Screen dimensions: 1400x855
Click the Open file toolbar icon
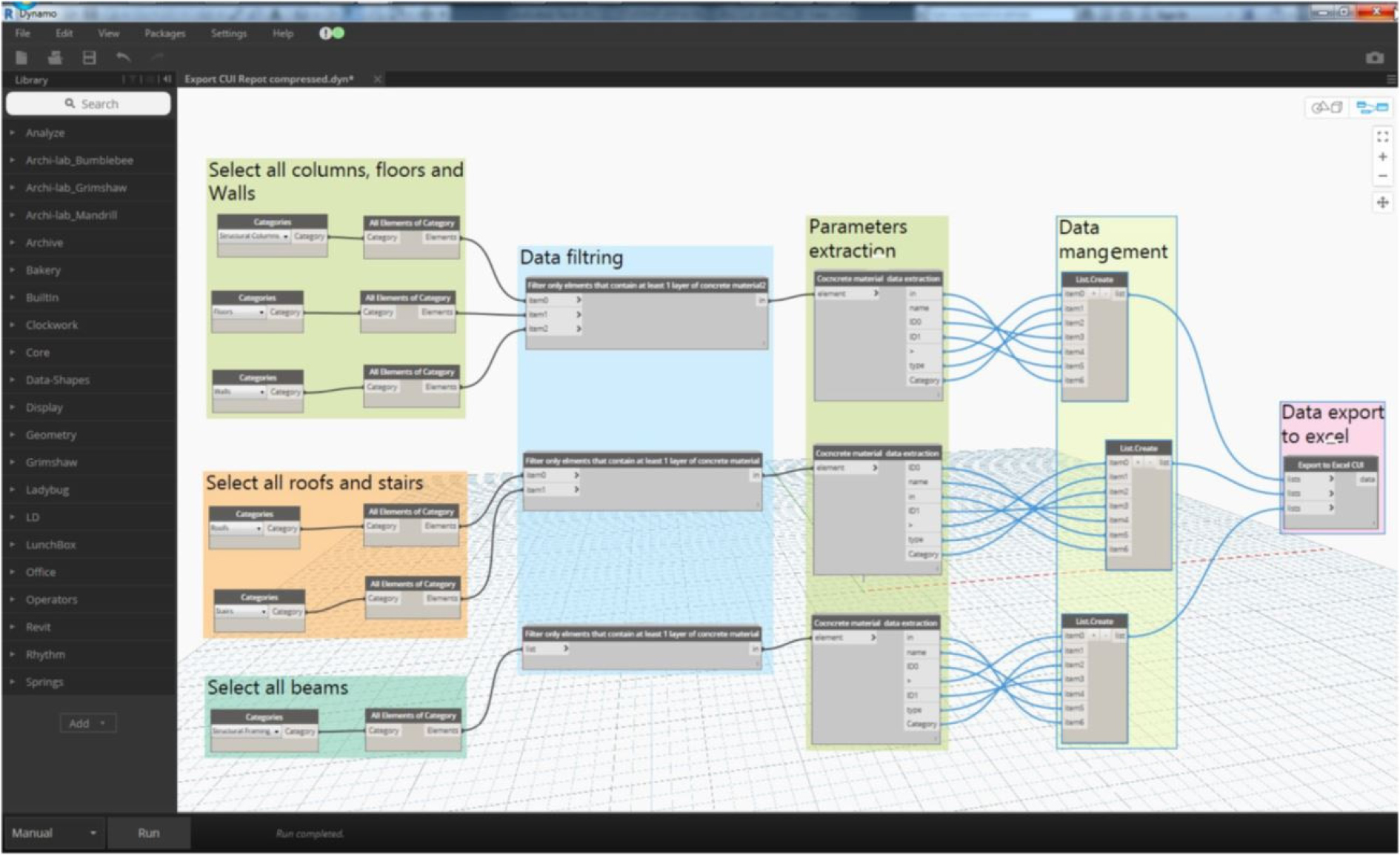[x=55, y=58]
